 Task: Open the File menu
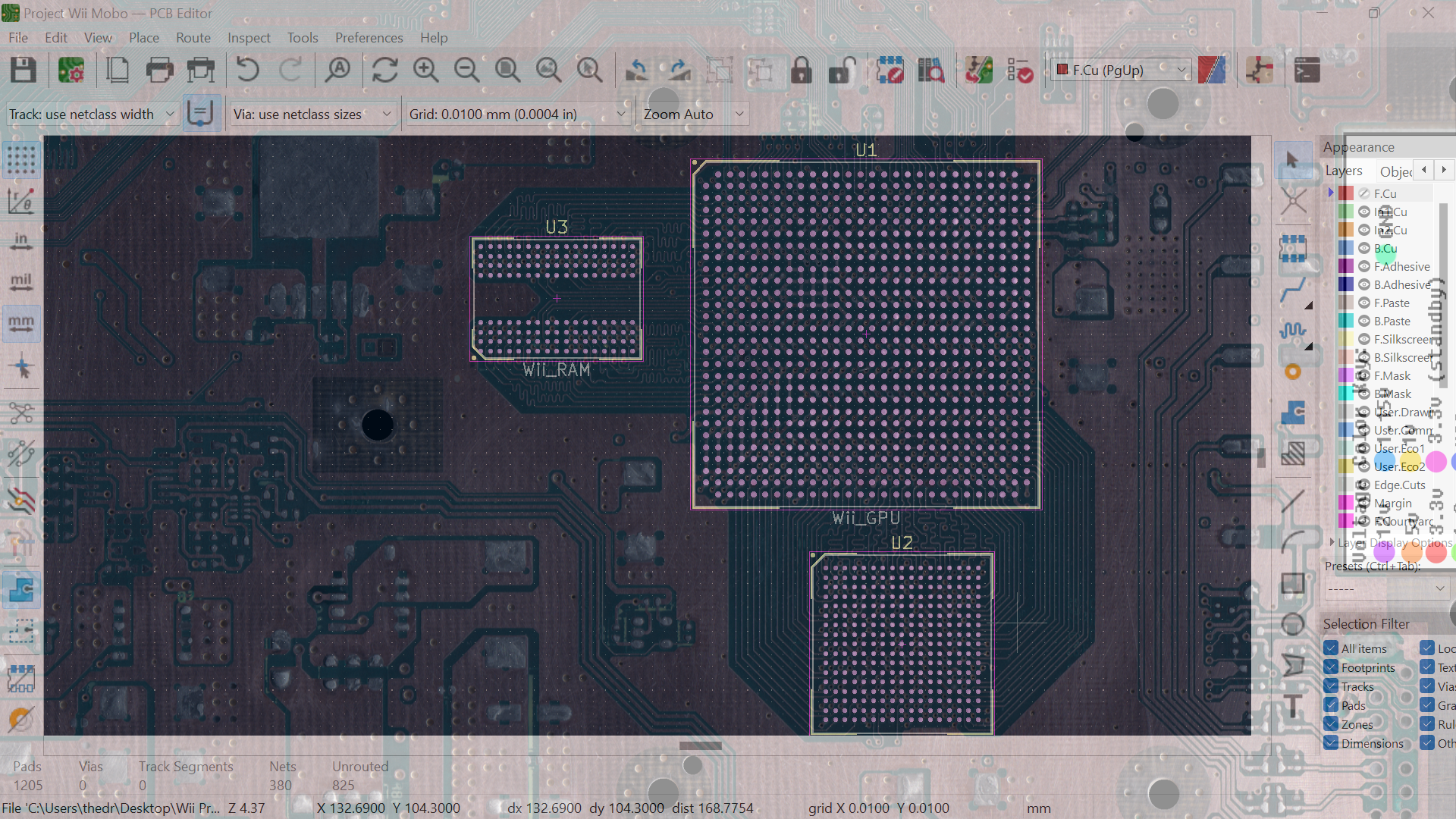point(18,37)
